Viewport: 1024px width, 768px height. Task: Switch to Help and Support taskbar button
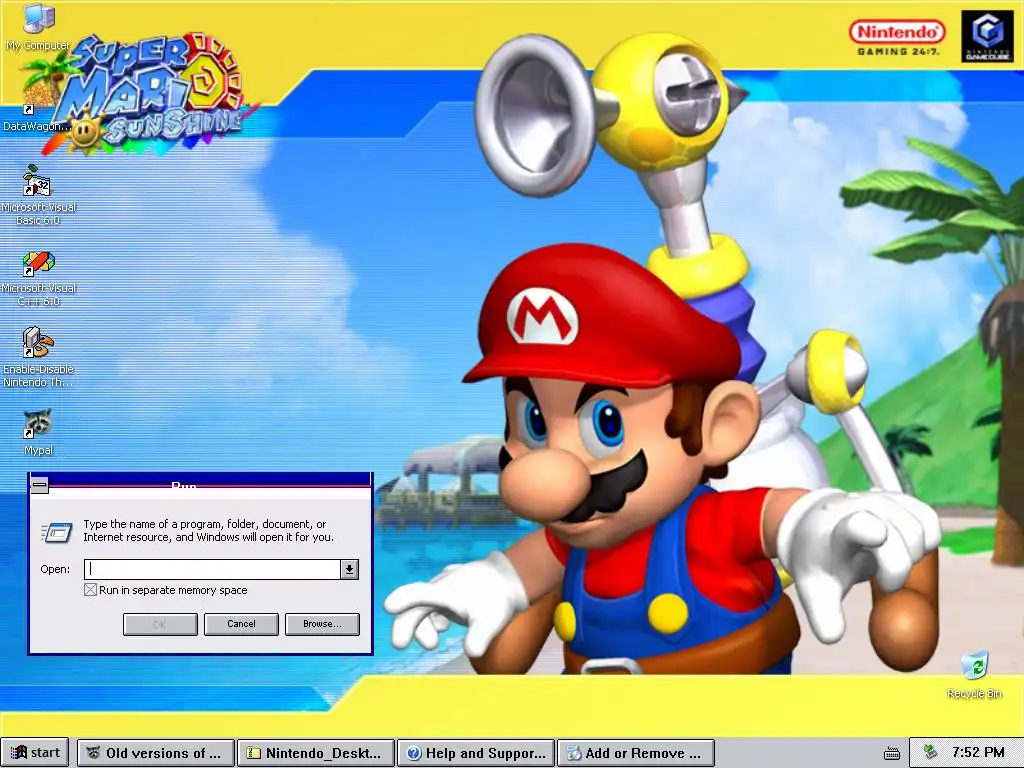coord(476,753)
